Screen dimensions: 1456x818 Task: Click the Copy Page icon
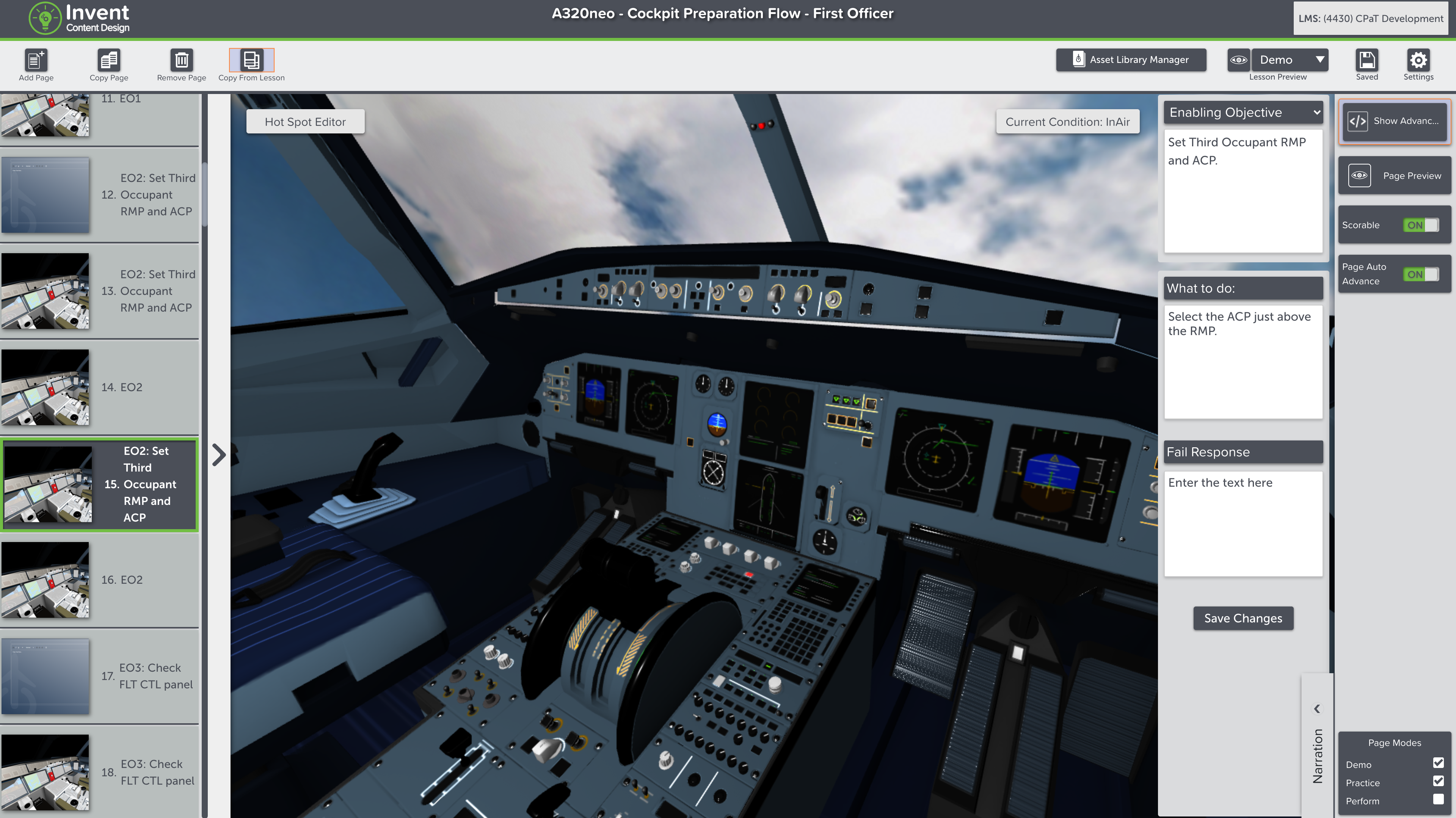[109, 60]
